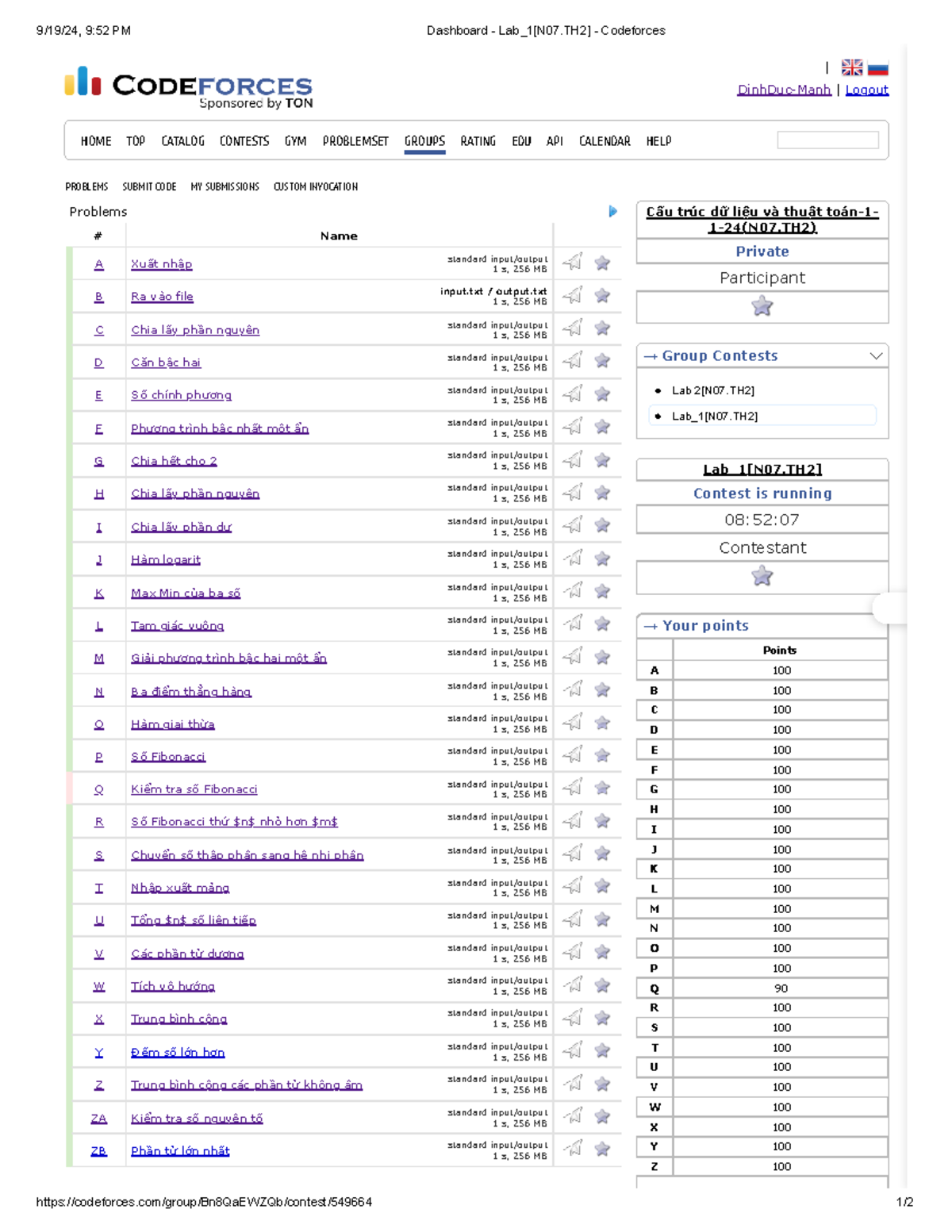Click the Codeforces logo
This screenshot has width=952, height=1232.
click(189, 86)
